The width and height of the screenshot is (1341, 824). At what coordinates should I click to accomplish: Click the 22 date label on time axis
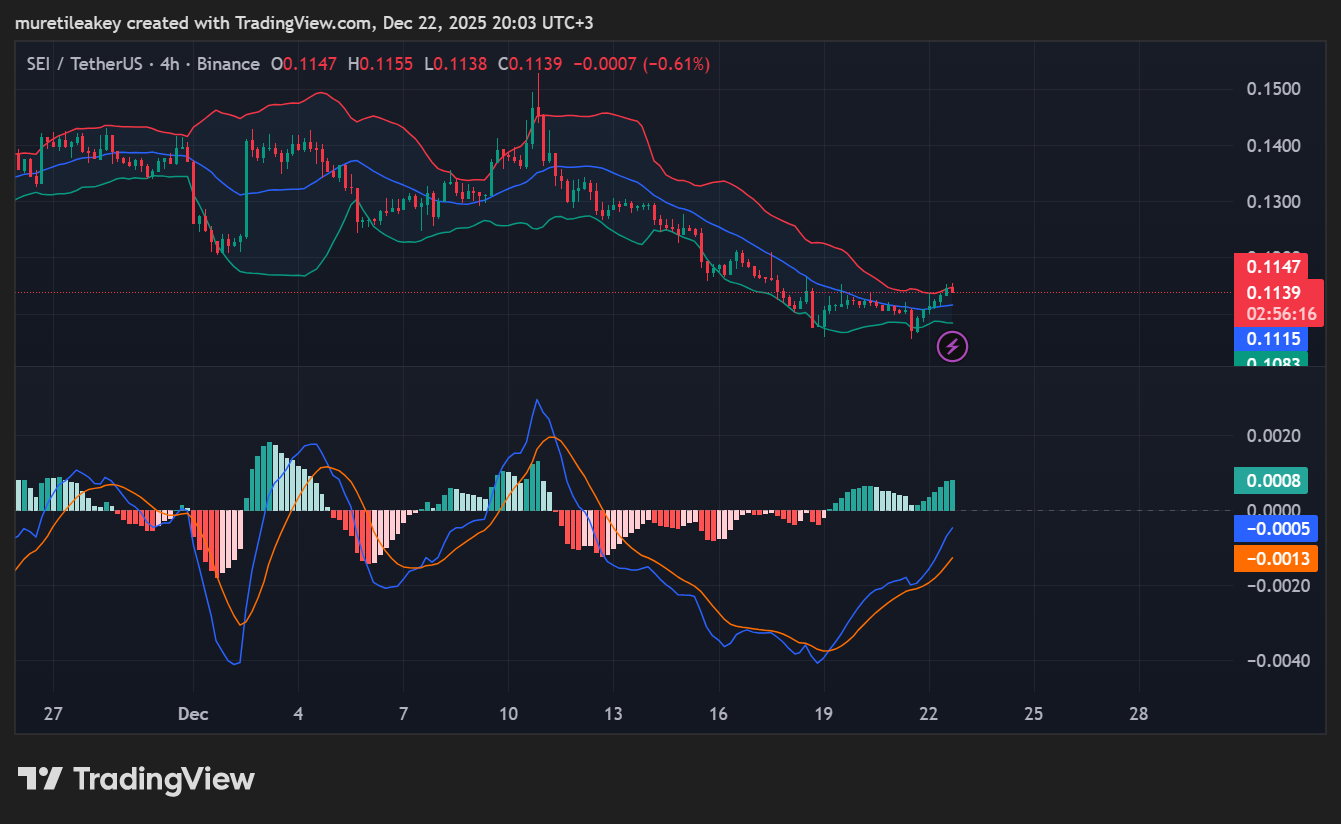(929, 714)
